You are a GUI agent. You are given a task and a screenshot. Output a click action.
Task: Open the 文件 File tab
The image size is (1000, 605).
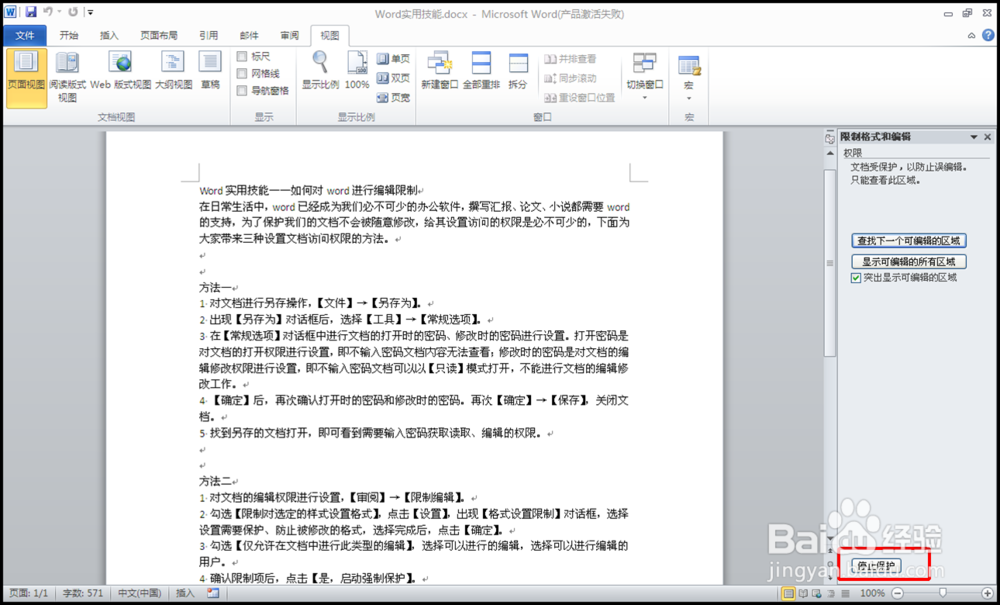click(x=25, y=36)
